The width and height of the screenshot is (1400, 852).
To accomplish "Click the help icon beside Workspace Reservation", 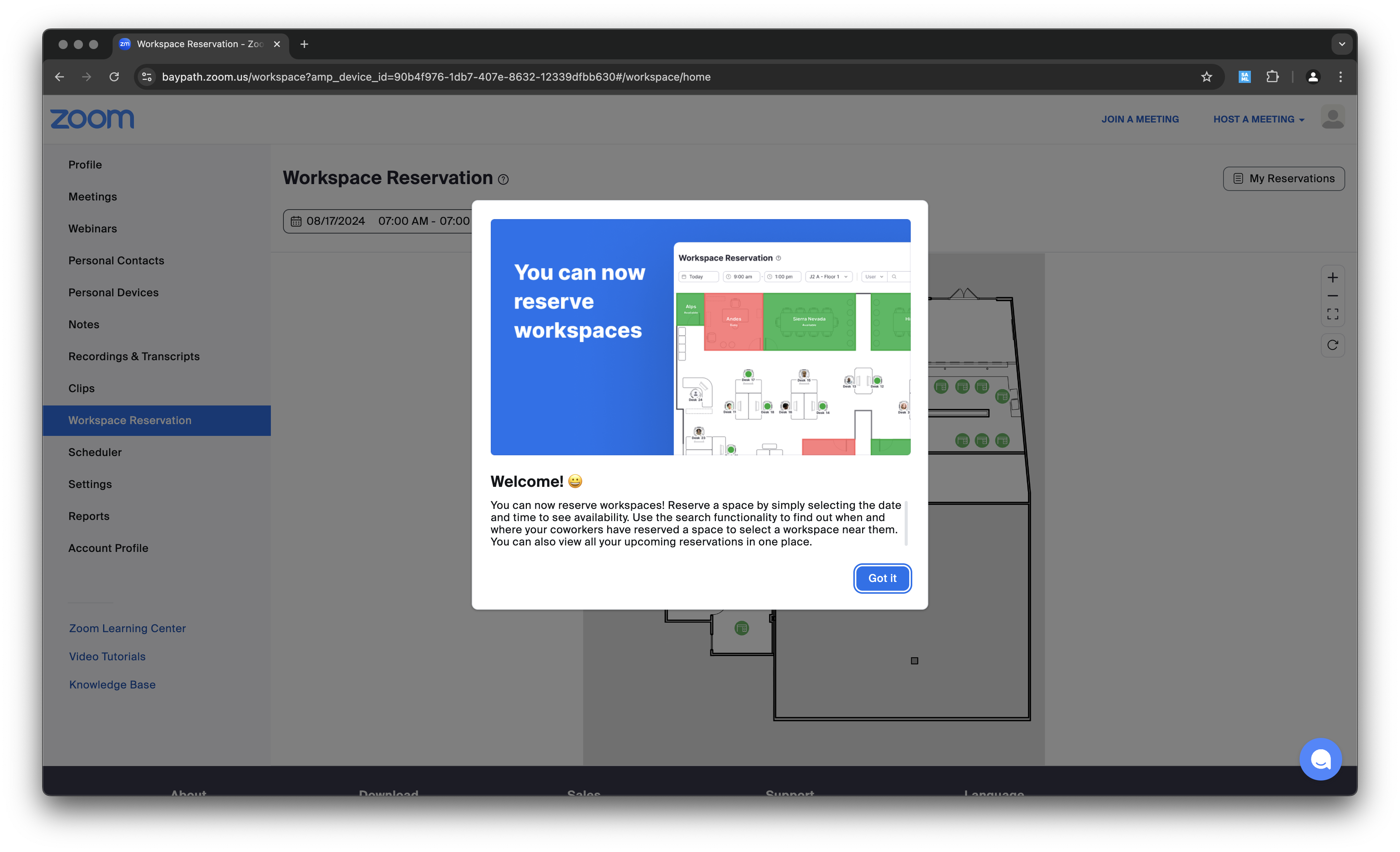I will coord(503,180).
